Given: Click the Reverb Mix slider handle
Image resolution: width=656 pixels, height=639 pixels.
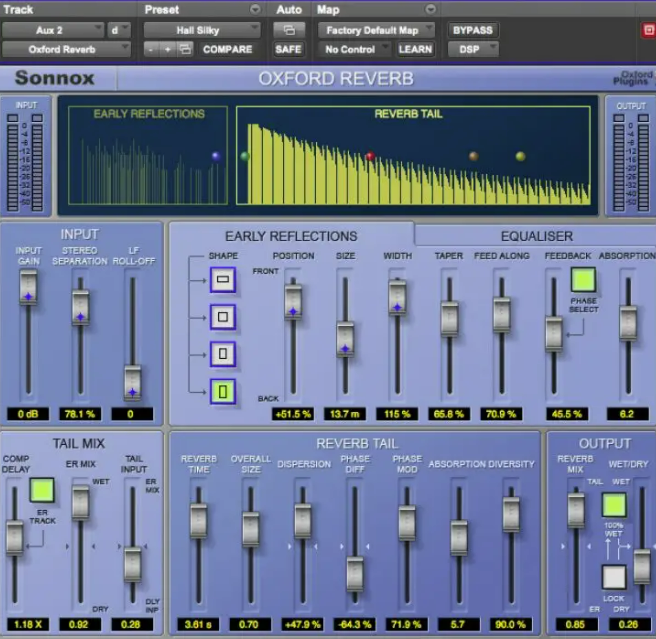Looking at the screenshot, I should (x=576, y=511).
